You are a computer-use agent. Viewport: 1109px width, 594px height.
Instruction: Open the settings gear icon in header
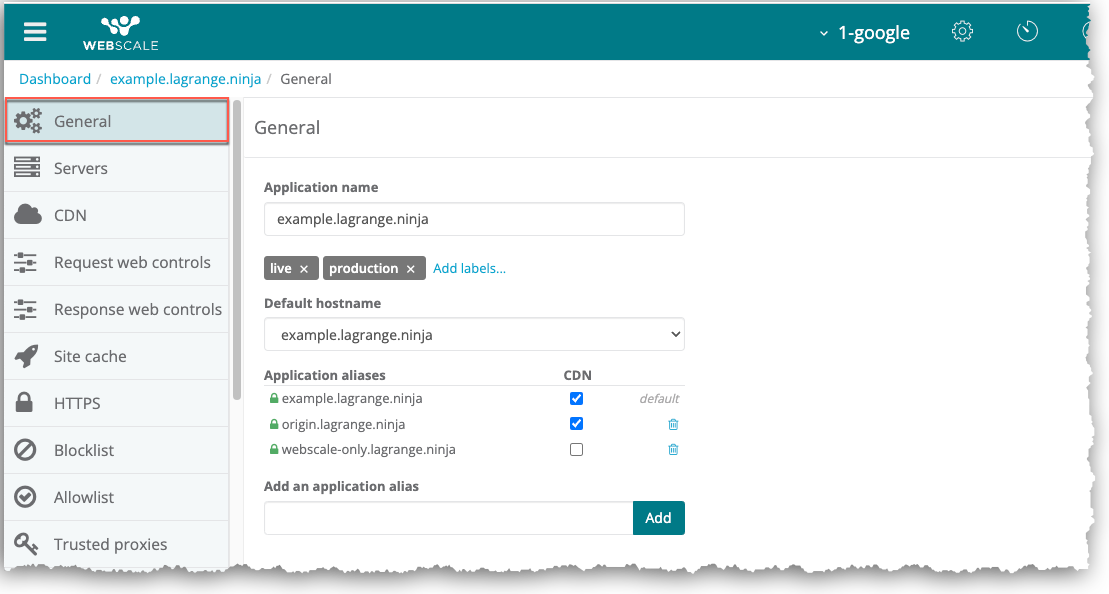coord(962,32)
